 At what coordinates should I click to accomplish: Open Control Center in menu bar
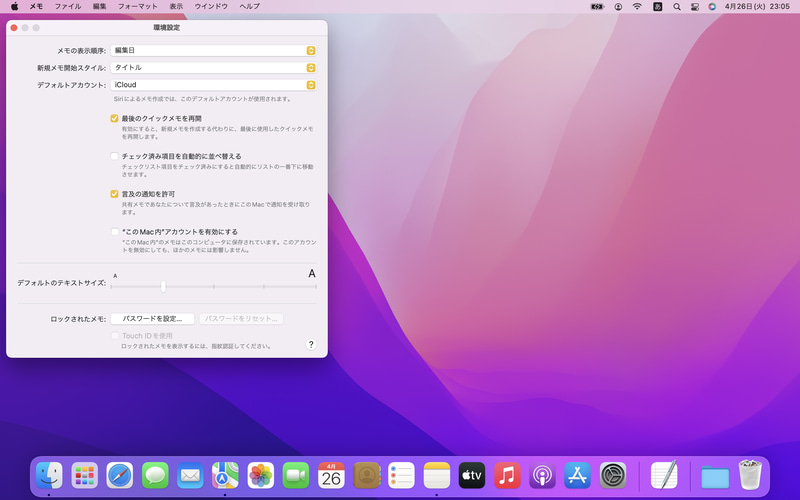pyautogui.click(x=695, y=7)
